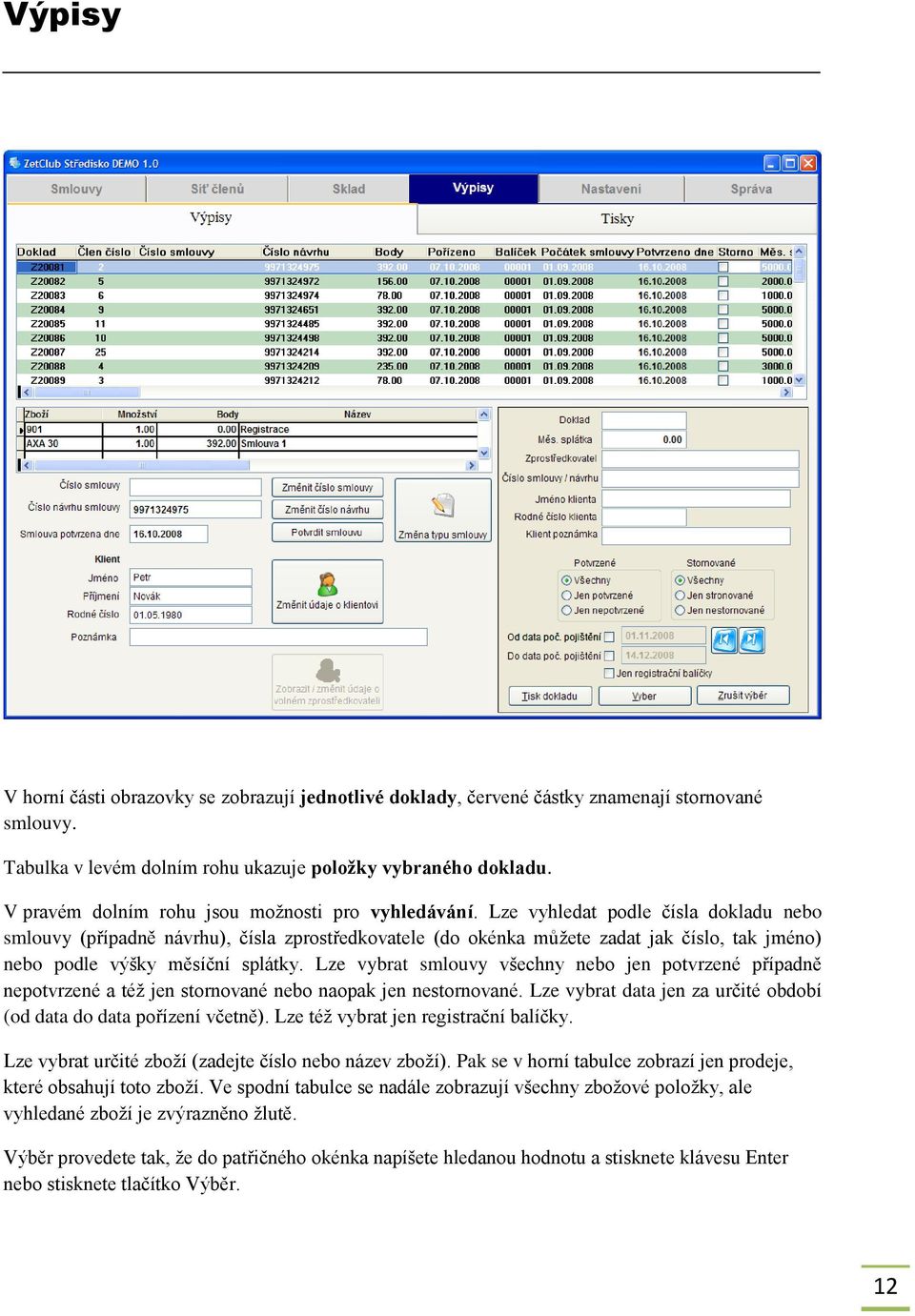Click the green client icon Změnit údaje o klientovi
The height and width of the screenshot is (1316, 915).
(328, 583)
